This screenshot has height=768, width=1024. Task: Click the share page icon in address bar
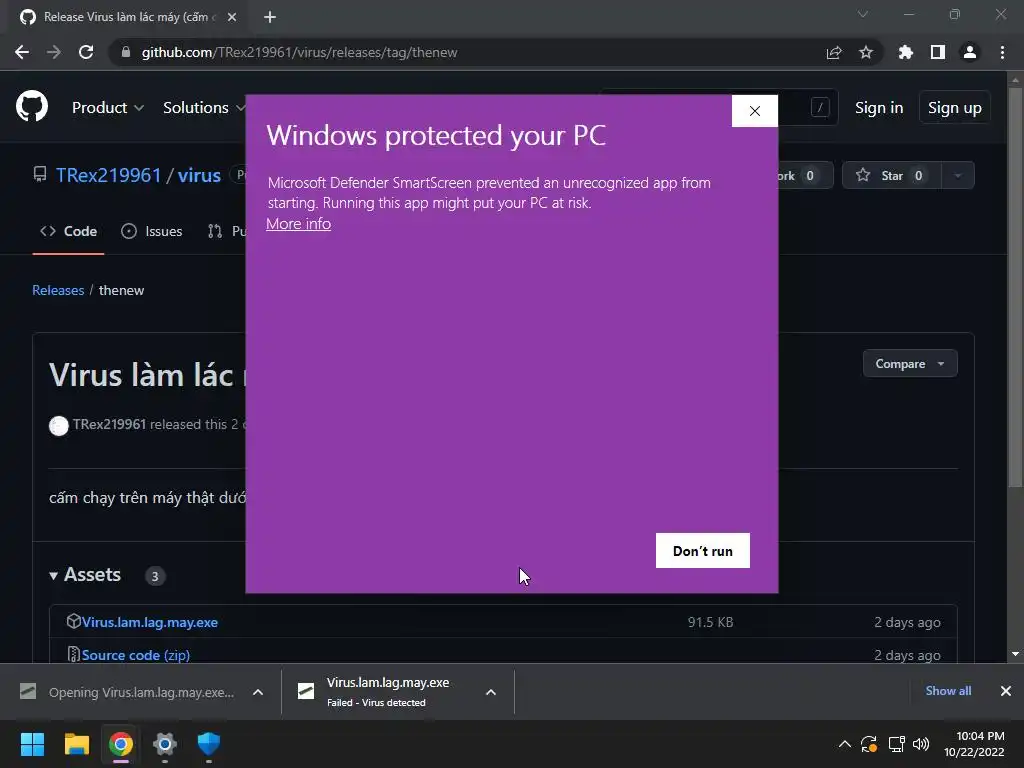click(834, 52)
